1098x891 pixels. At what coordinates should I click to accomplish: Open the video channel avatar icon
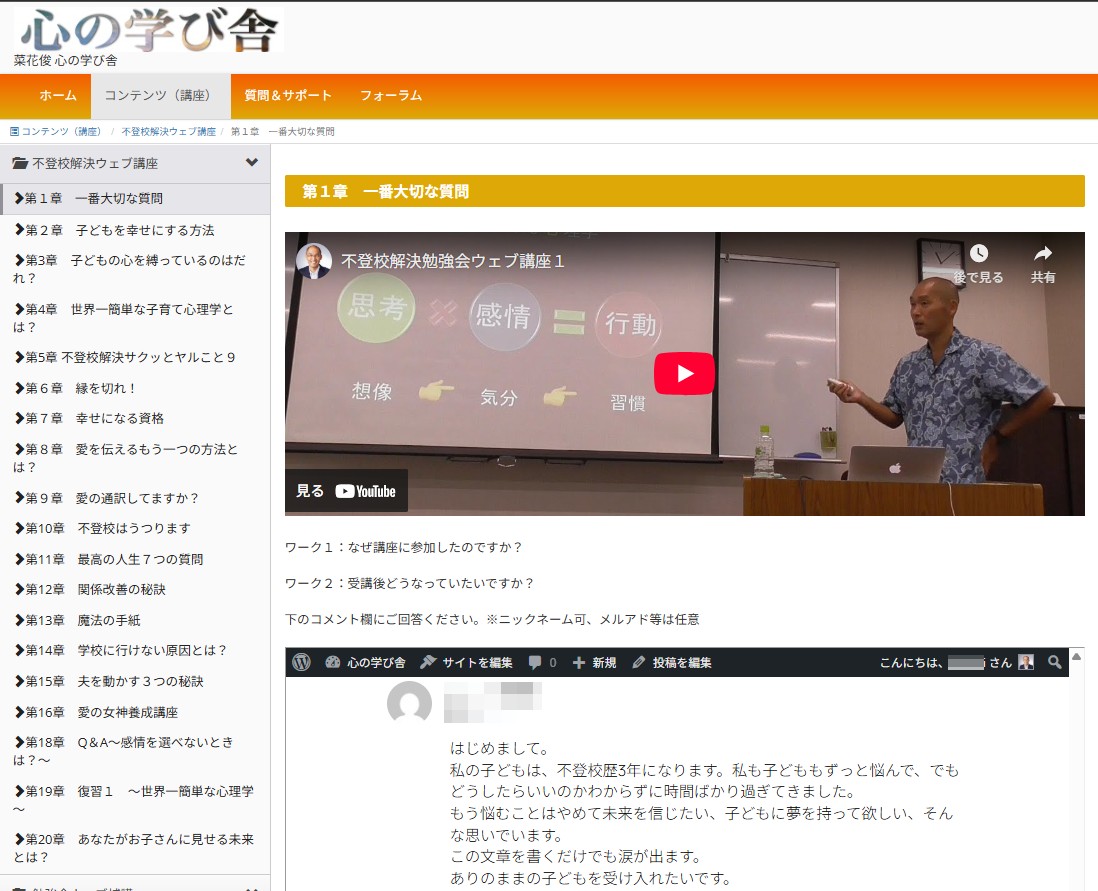[x=313, y=261]
